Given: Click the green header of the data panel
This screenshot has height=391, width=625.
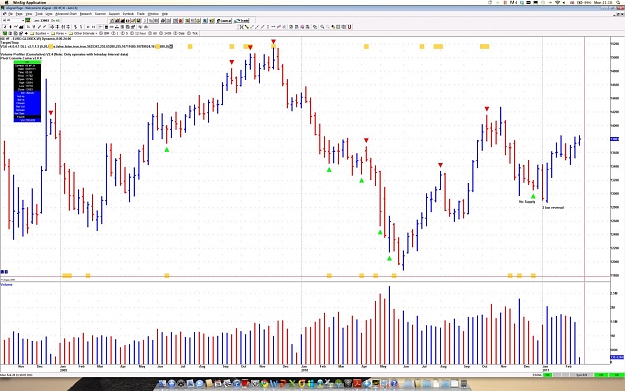Looking at the screenshot, I should 27,62.
